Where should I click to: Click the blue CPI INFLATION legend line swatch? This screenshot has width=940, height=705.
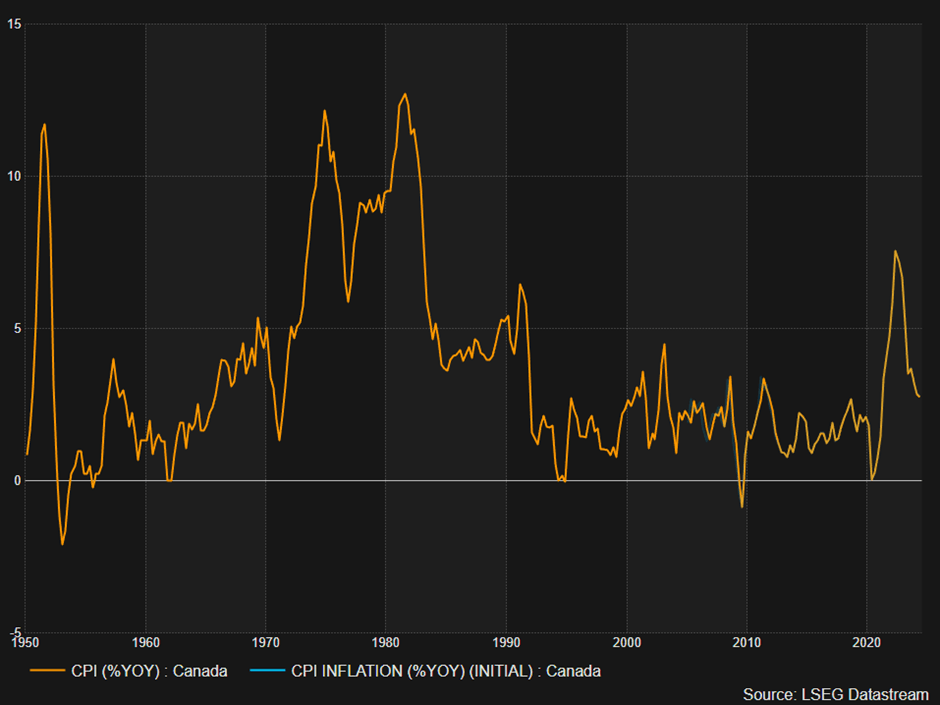[267, 670]
